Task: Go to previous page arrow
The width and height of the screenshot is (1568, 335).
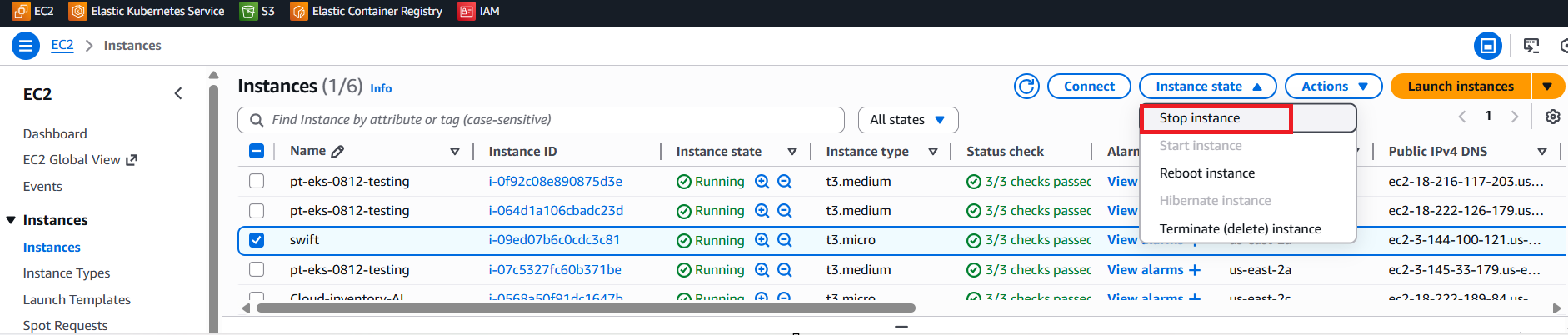Action: point(1462,117)
